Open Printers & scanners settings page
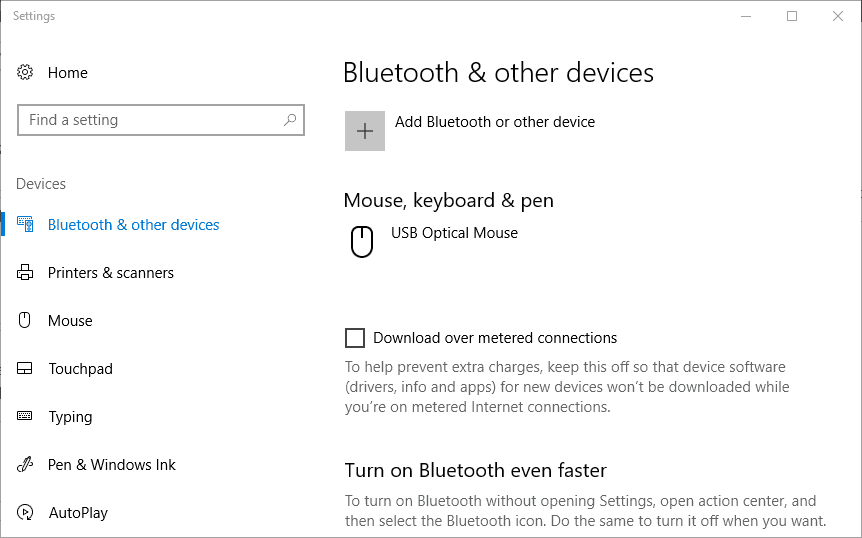862x538 pixels. coord(111,273)
